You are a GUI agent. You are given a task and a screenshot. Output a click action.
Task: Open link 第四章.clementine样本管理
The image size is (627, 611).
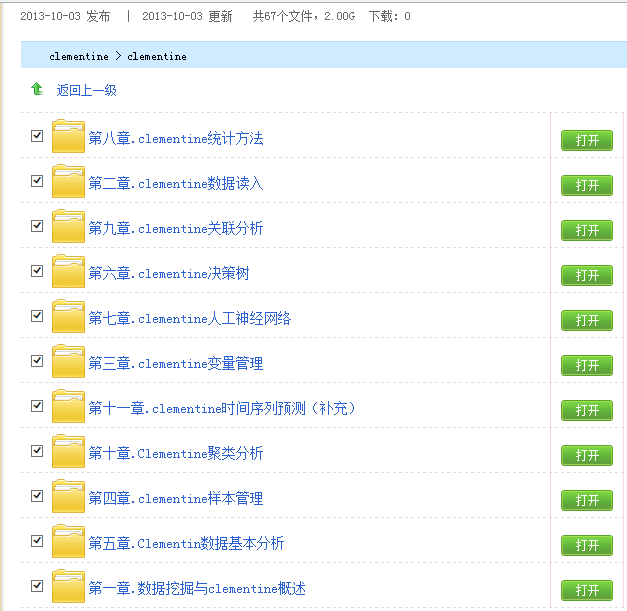tap(176, 498)
